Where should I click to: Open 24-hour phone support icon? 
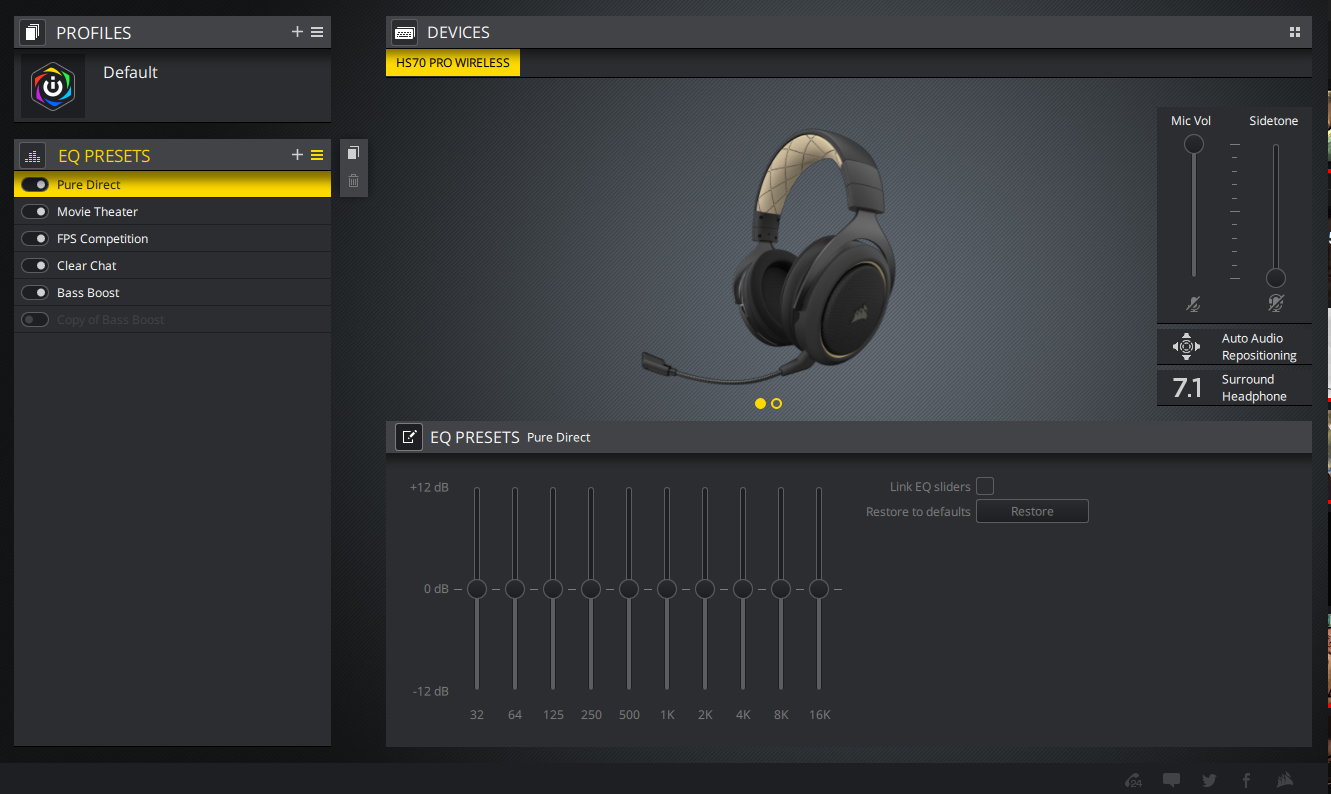pos(1134,780)
